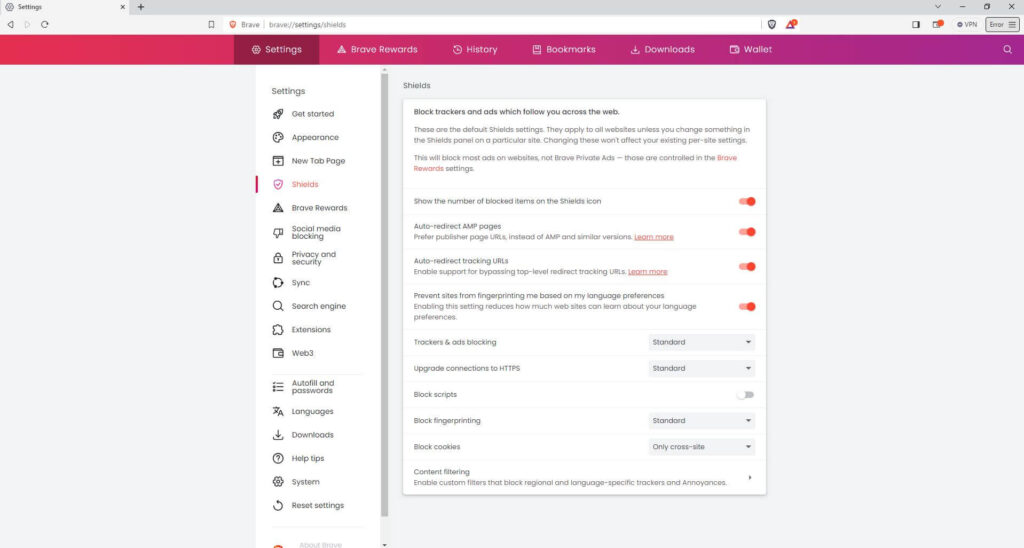
Task: Toggle the sidebar panel icon in toolbar
Action: click(x=916, y=24)
